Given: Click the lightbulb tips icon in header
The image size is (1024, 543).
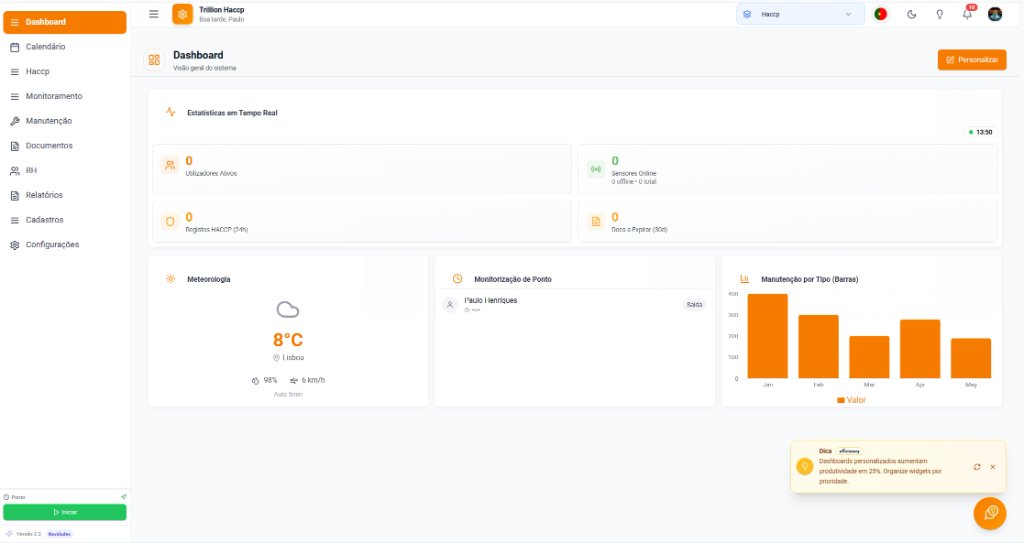Looking at the screenshot, I should point(939,14).
